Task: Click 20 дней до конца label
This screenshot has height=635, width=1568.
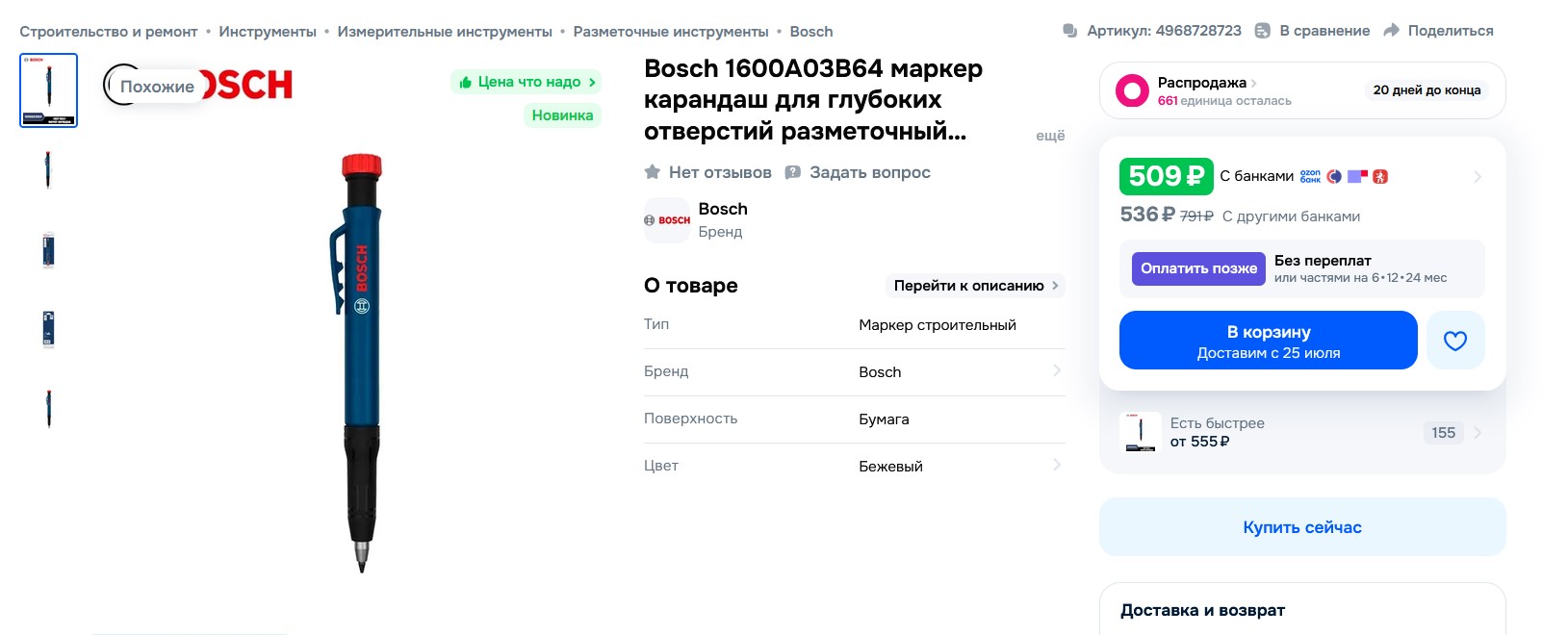Action: pos(1427,90)
